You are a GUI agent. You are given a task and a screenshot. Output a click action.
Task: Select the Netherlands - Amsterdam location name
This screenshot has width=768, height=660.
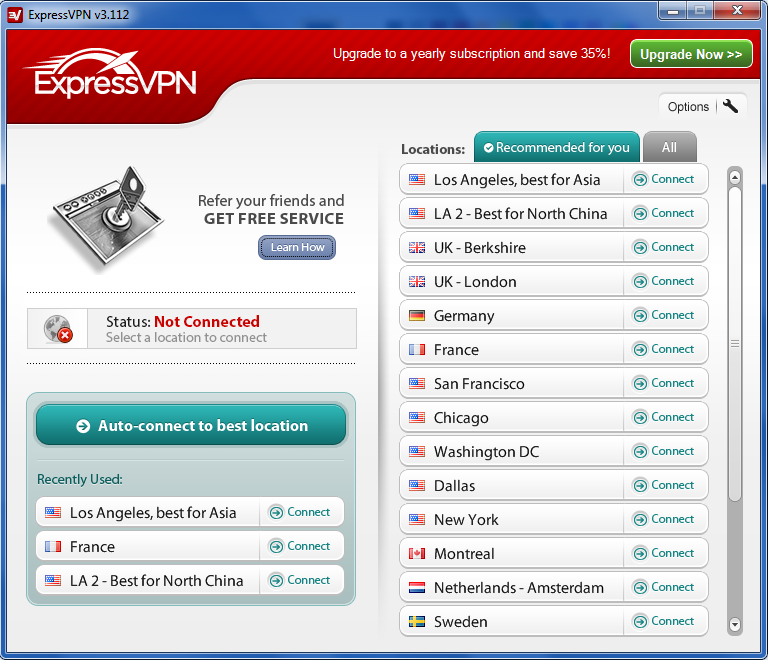click(519, 588)
